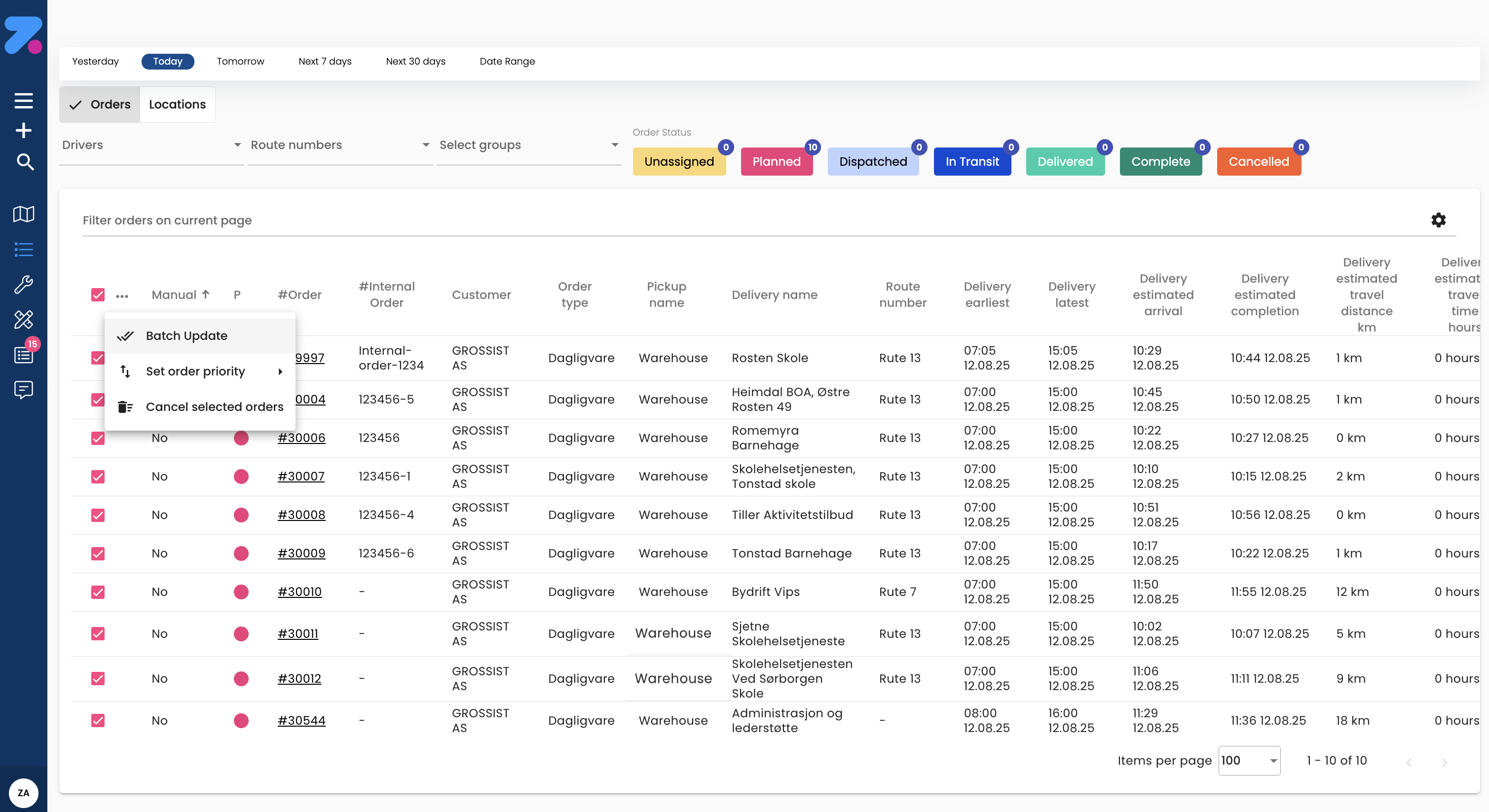Open the chat messages icon in sidebar
This screenshot has height=812, width=1489.
click(x=24, y=390)
